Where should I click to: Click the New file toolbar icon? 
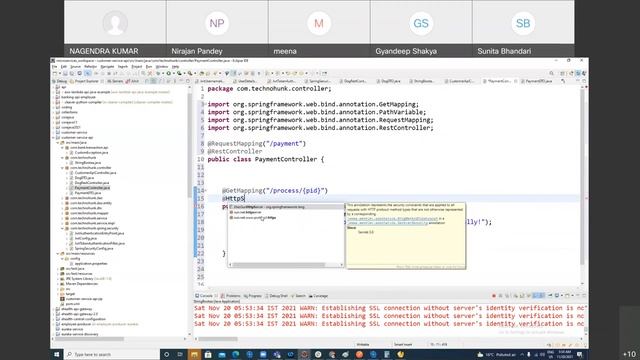point(55,73)
